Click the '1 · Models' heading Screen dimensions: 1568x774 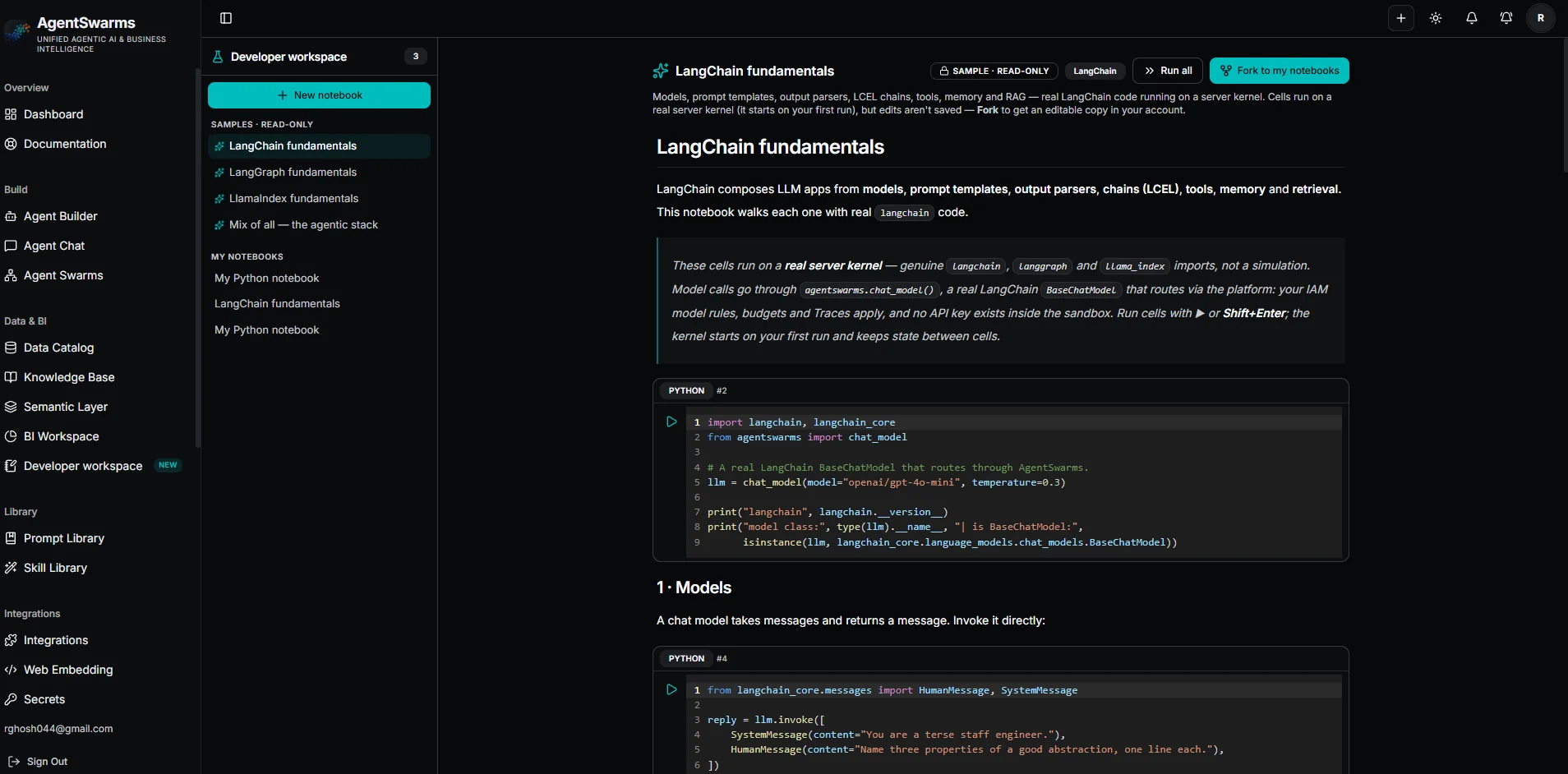694,587
